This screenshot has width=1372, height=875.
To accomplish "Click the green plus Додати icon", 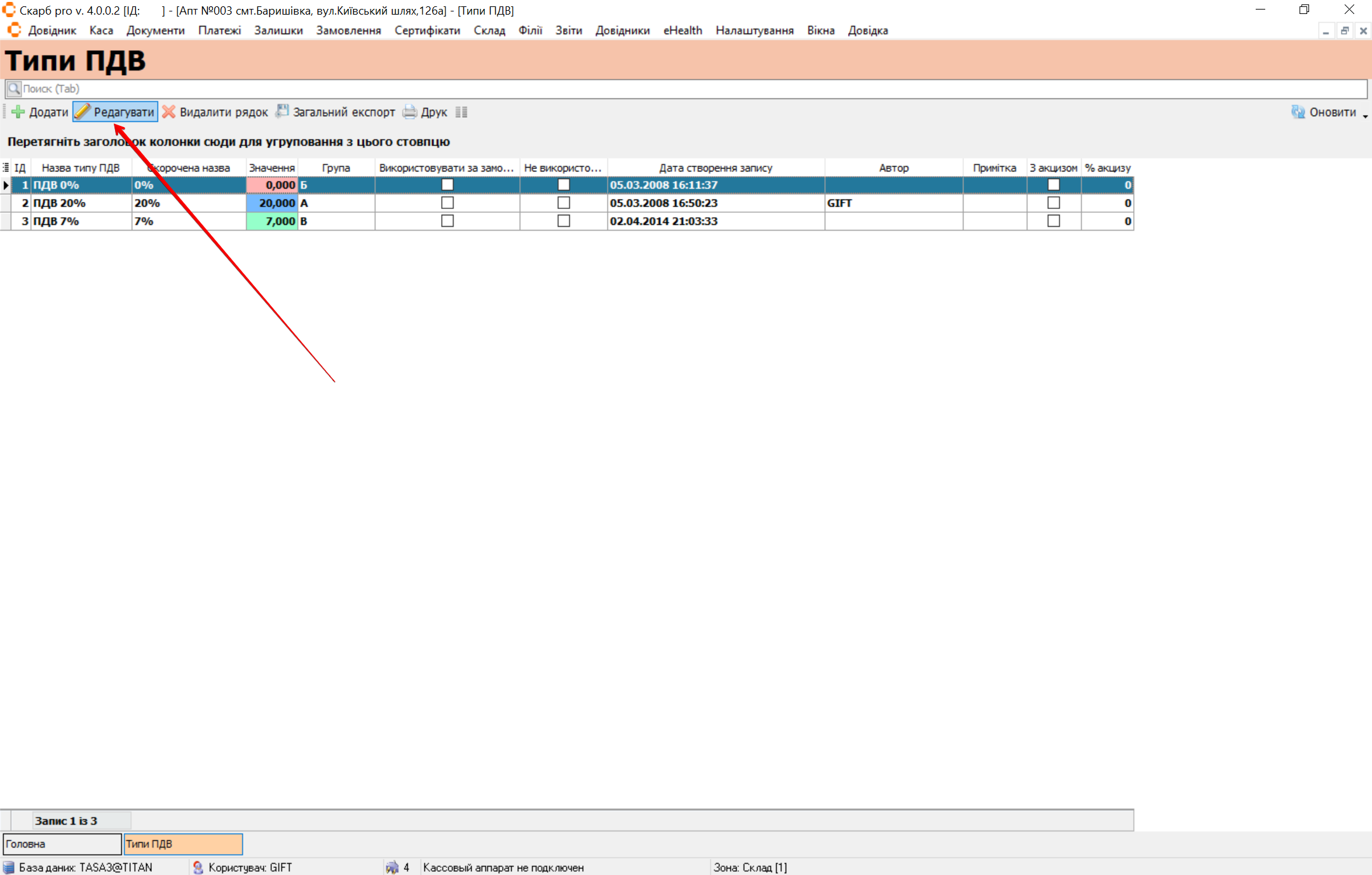I will [18, 112].
